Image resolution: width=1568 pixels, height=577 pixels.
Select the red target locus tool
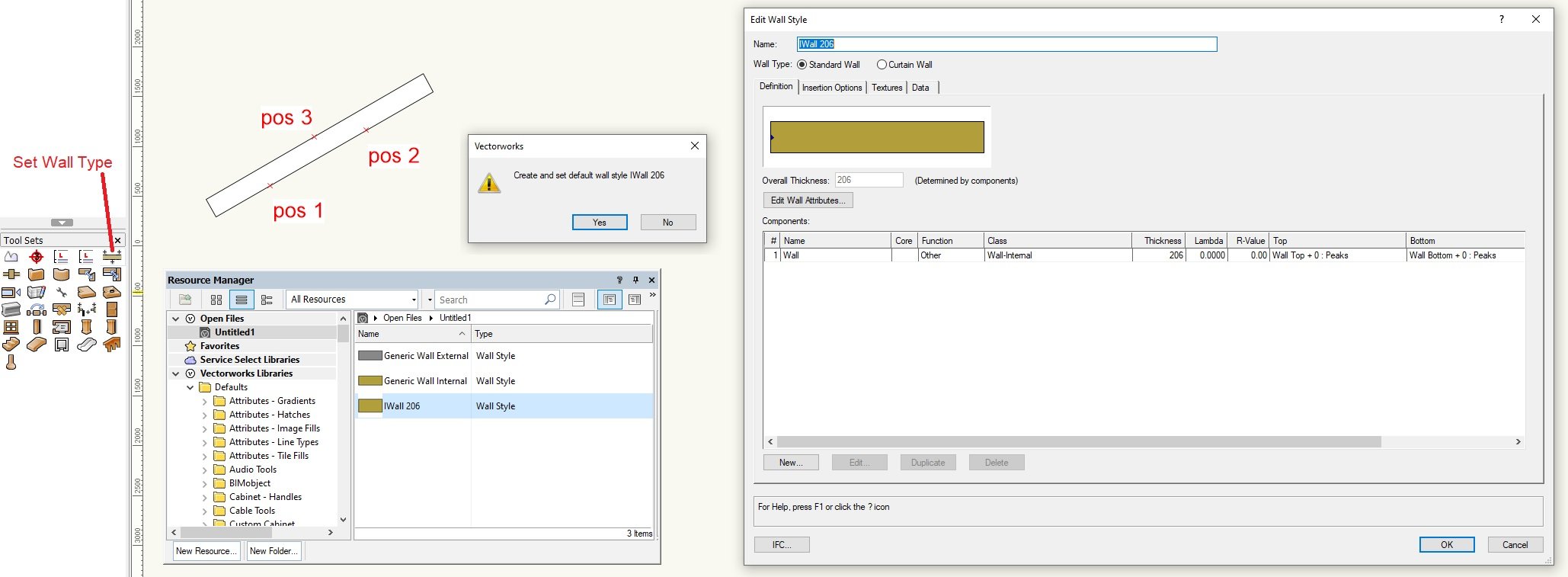point(36,257)
